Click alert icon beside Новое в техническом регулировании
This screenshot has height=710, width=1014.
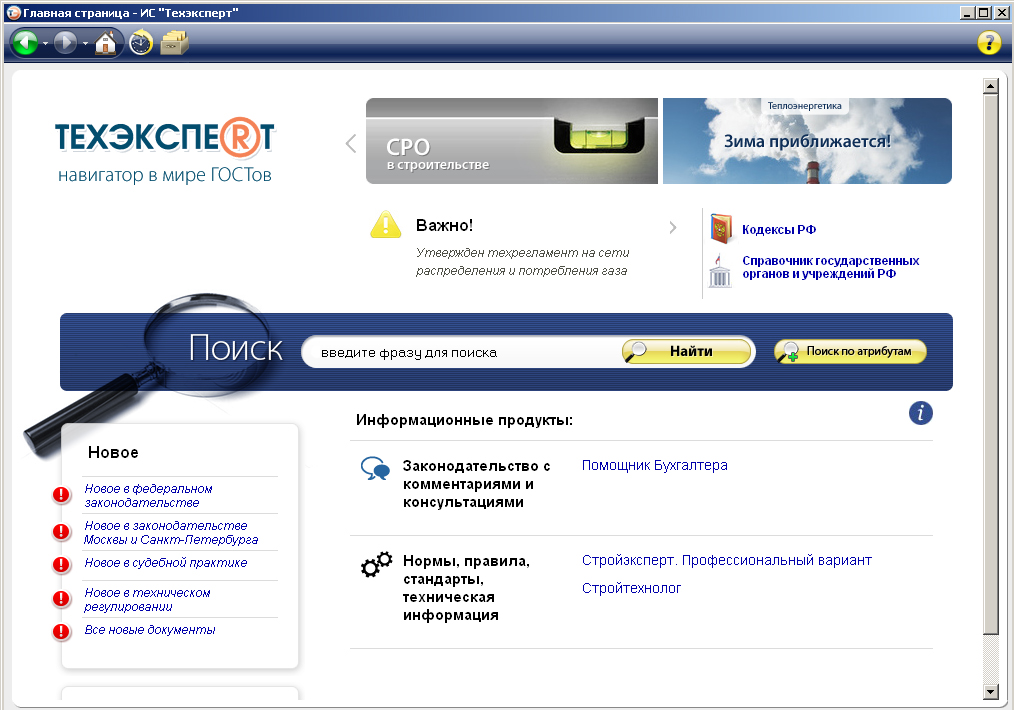tap(61, 599)
